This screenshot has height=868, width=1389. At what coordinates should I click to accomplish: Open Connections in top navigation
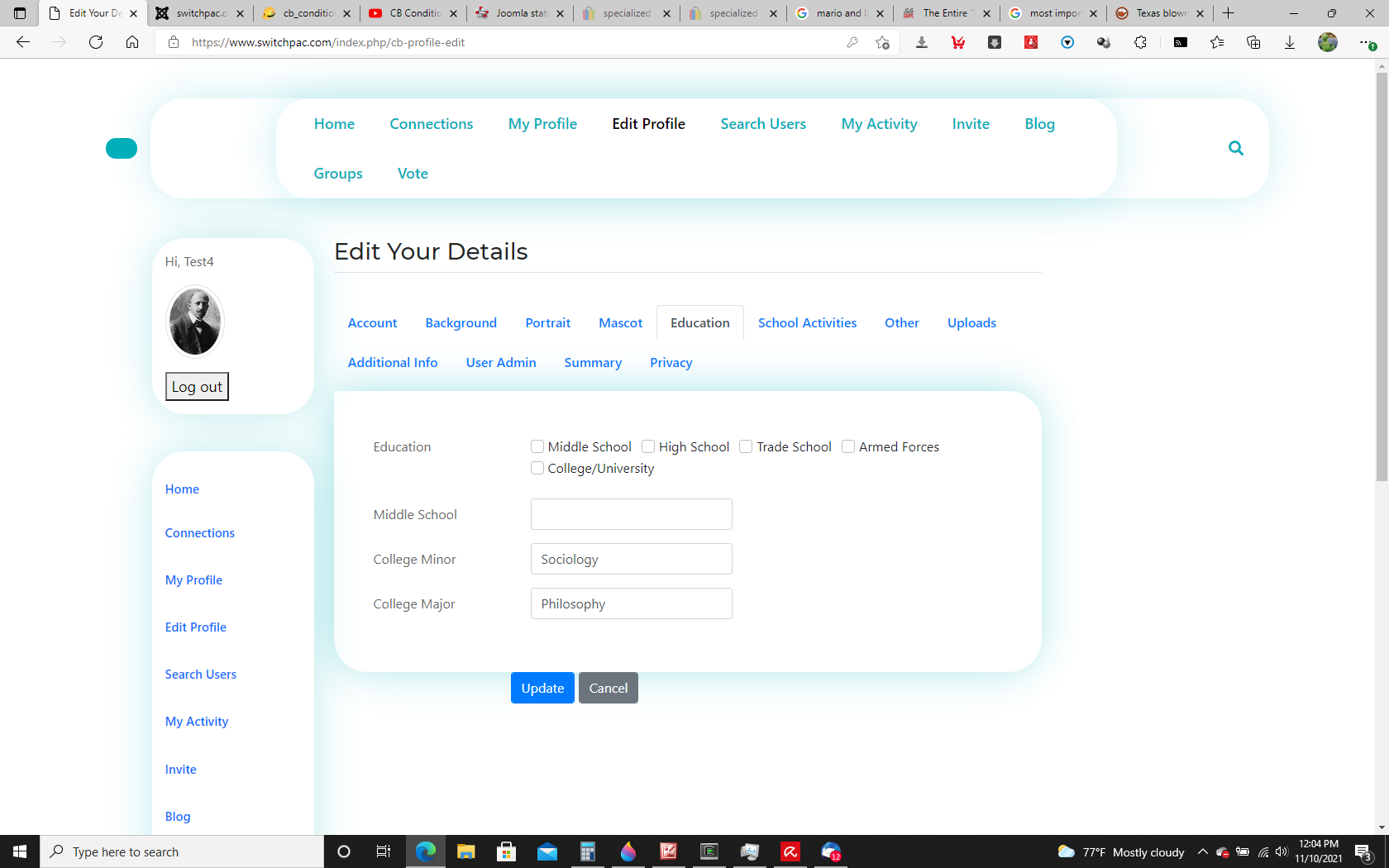(432, 123)
